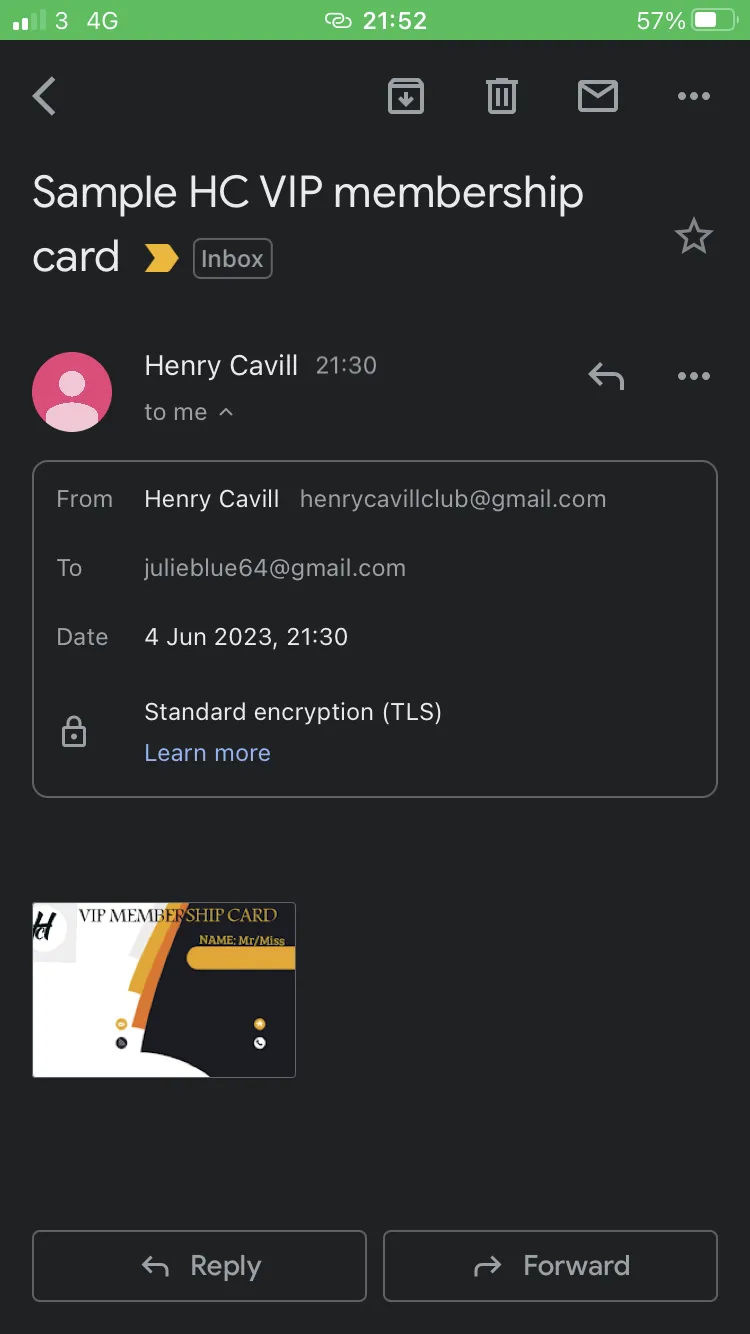Tap the yellow importance marker
This screenshot has height=1334, width=750.
point(161,259)
